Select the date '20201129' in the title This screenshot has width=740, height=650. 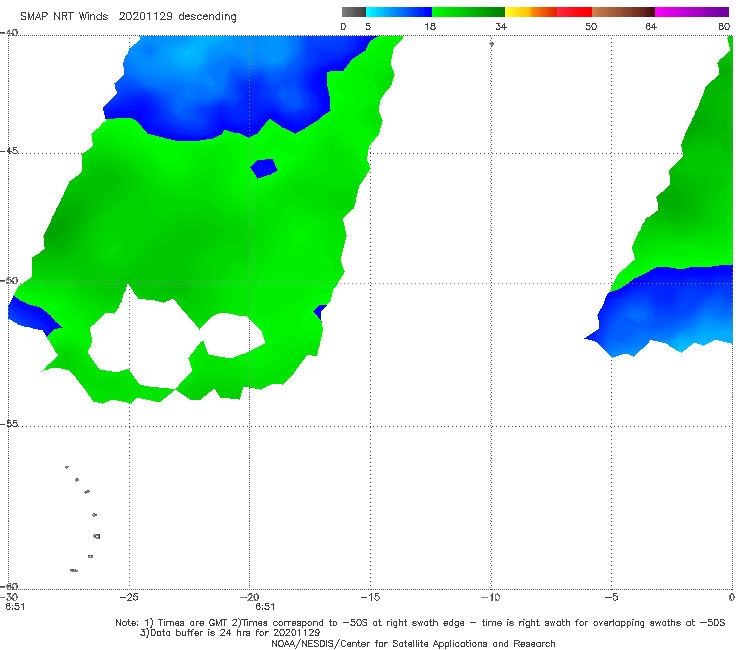coord(145,17)
